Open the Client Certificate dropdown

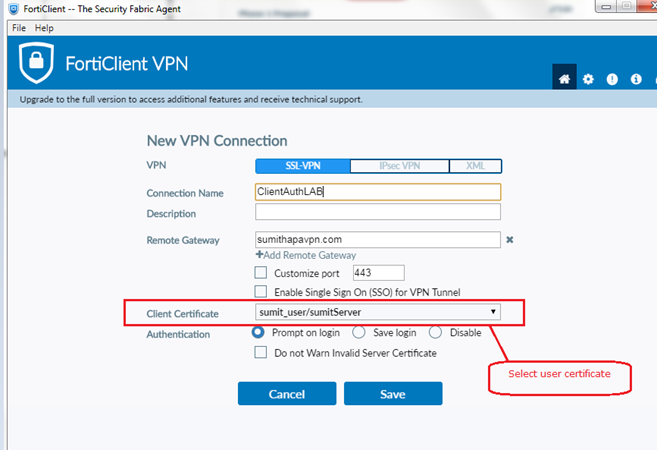pos(378,312)
